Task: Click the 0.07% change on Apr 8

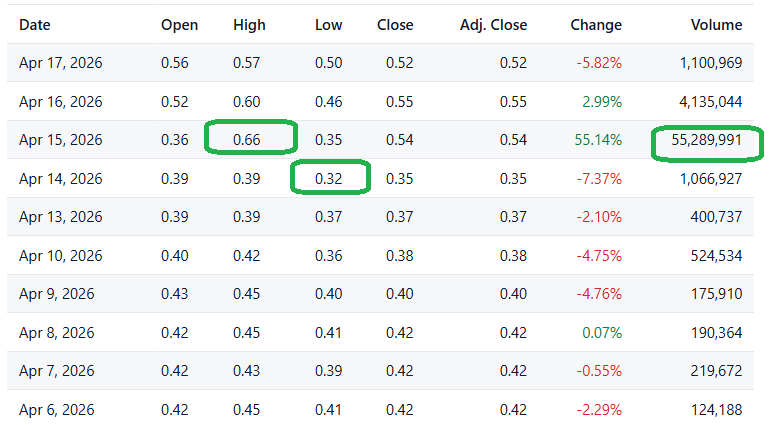Action: point(602,332)
